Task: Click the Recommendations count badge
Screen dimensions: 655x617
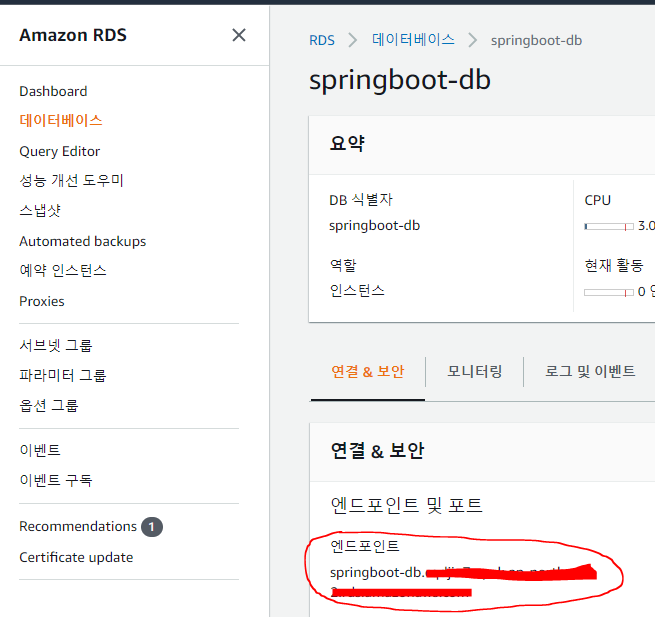Action: click(x=151, y=527)
